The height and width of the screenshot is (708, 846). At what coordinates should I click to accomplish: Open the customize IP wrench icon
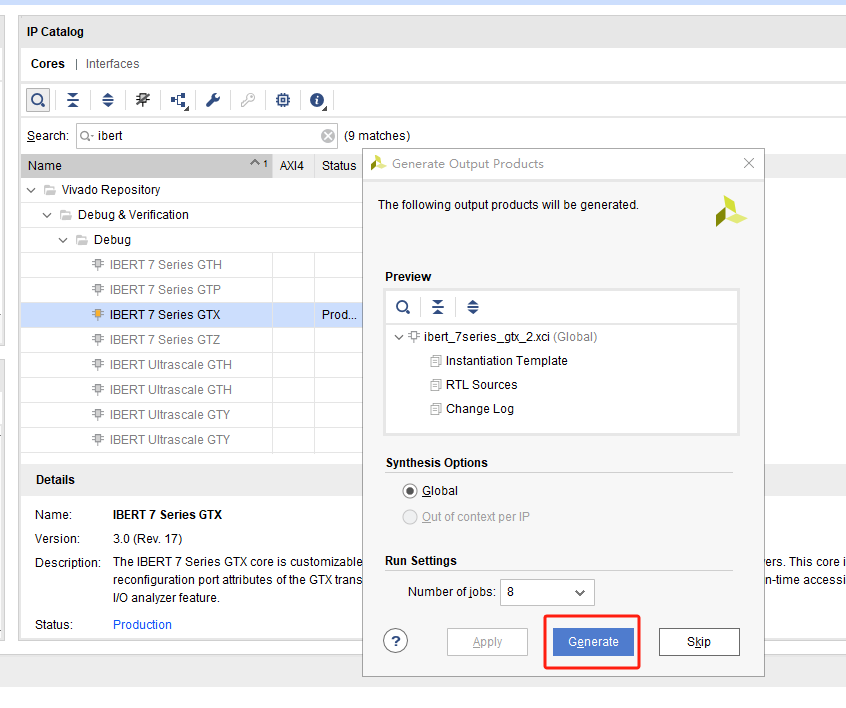(213, 100)
